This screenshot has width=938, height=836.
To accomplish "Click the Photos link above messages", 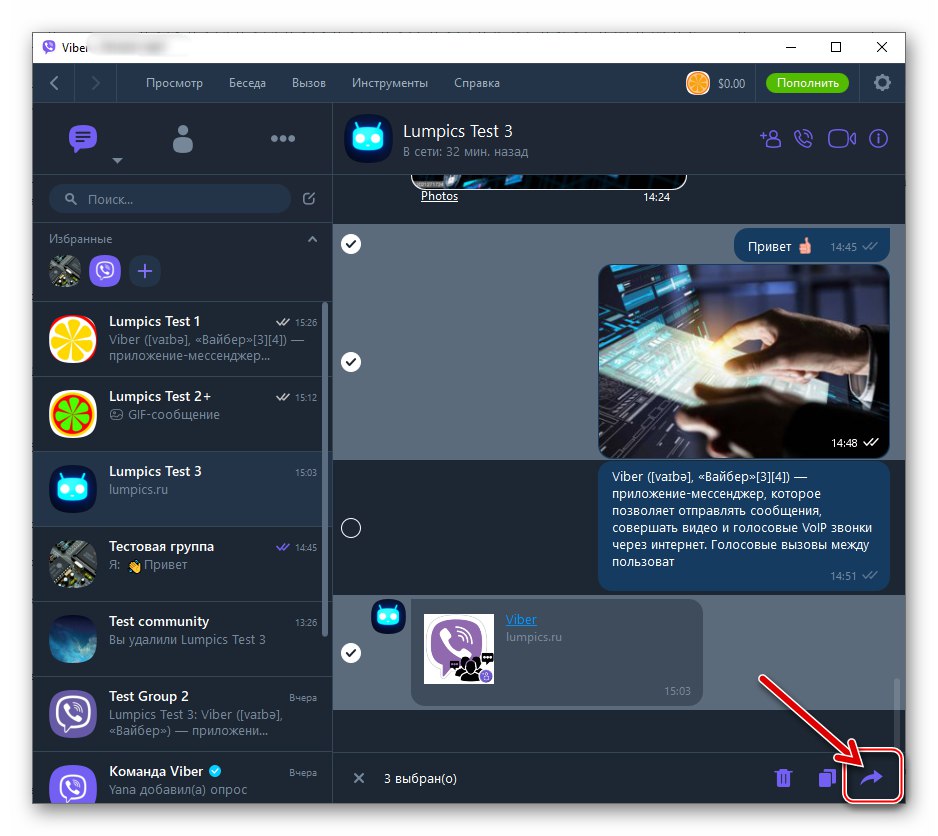I will [439, 196].
